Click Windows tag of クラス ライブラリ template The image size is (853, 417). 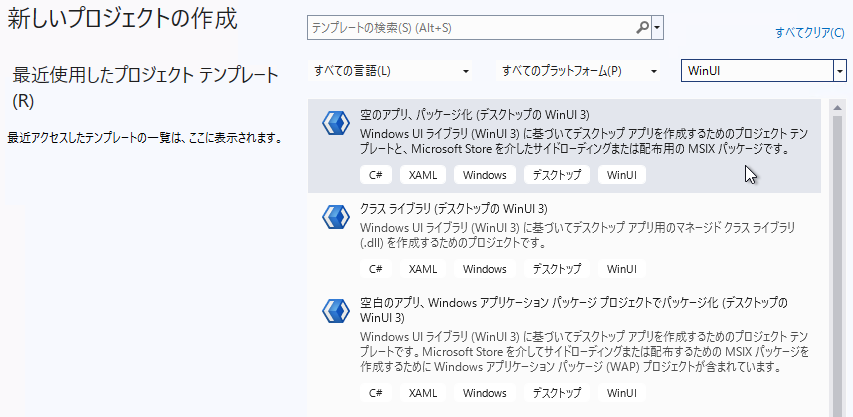(485, 269)
